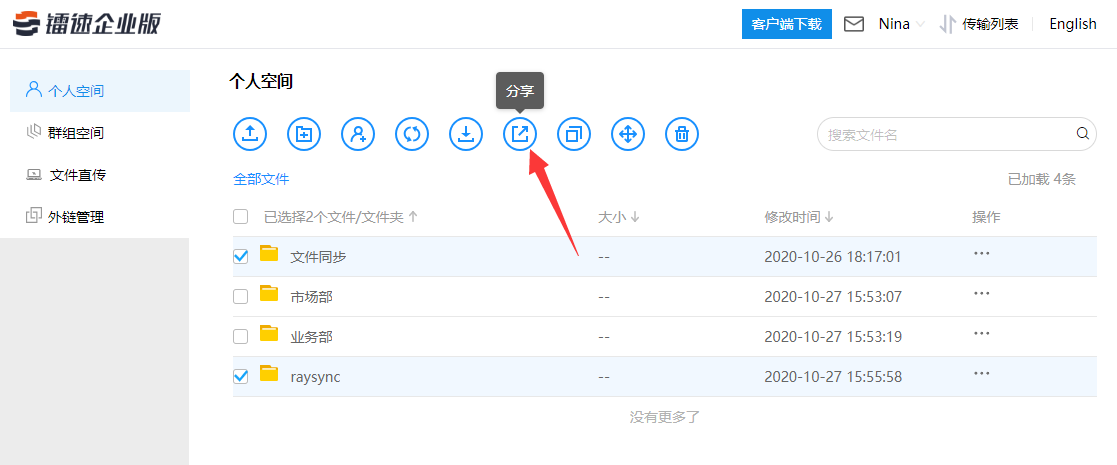Open the more options for raysync row

click(981, 374)
